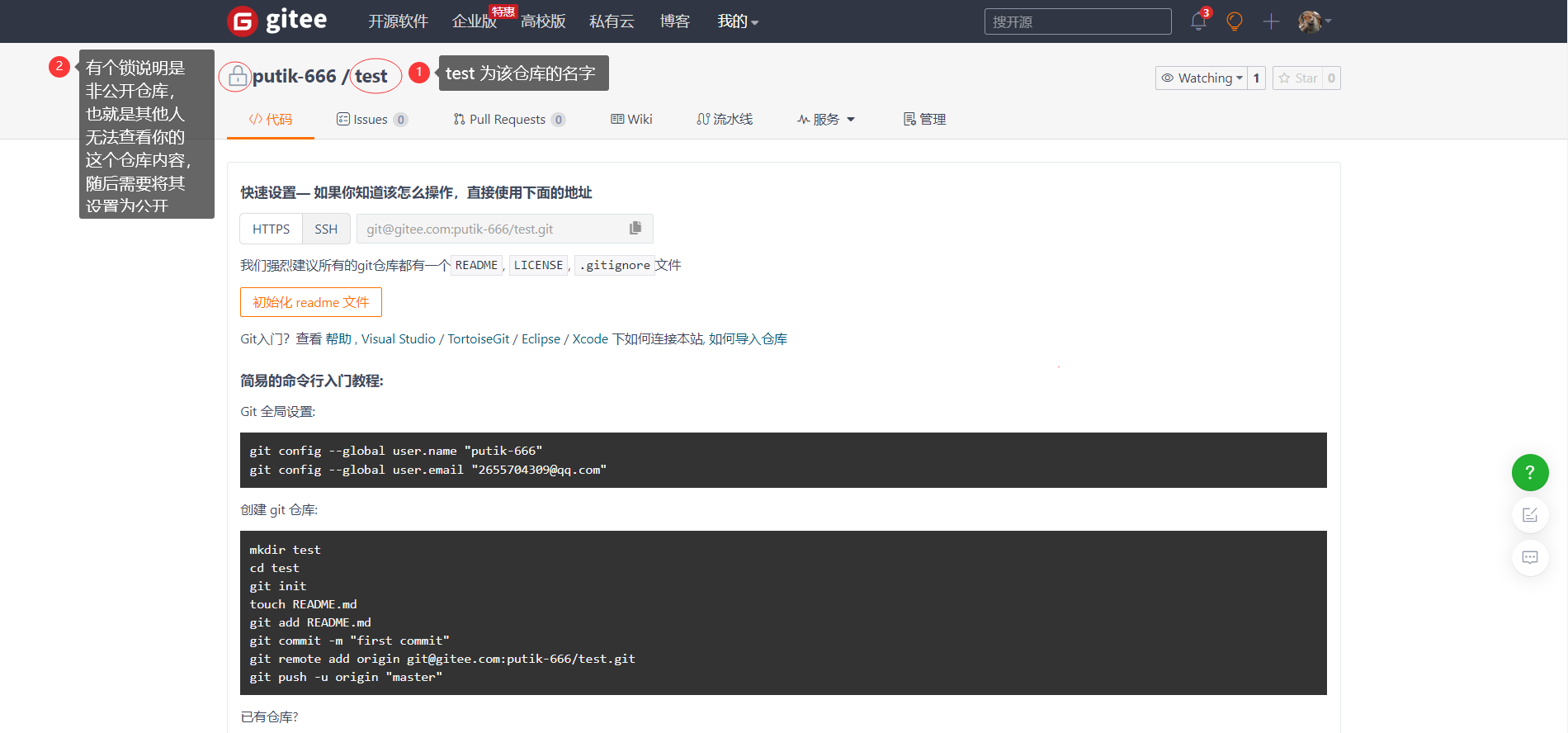Select SSH as clone protocol
The height and width of the screenshot is (733, 1568).
pyautogui.click(x=326, y=229)
